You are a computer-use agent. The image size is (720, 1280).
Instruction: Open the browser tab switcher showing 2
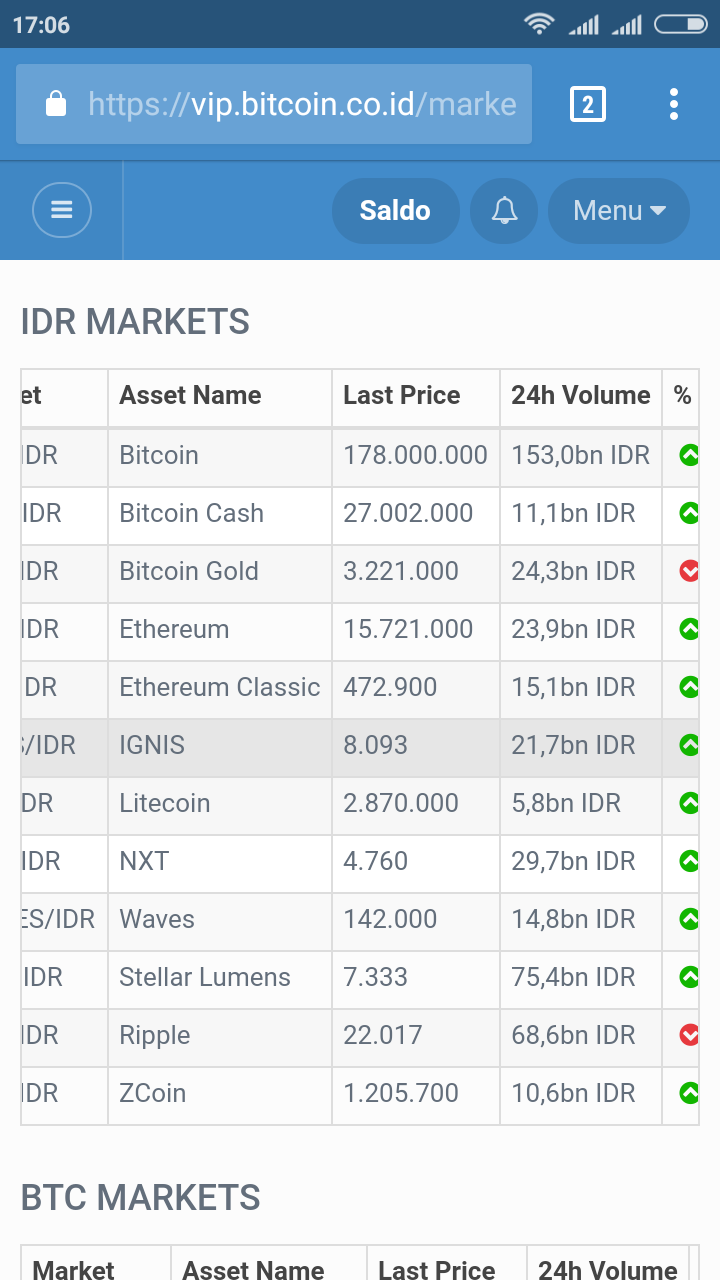(x=587, y=104)
